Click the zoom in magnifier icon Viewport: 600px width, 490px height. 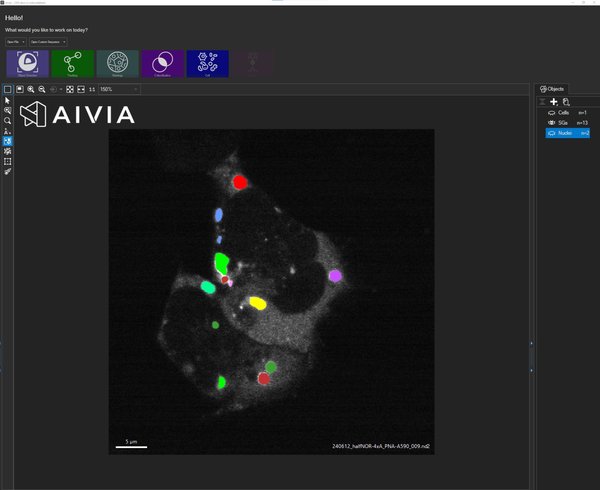(31, 90)
